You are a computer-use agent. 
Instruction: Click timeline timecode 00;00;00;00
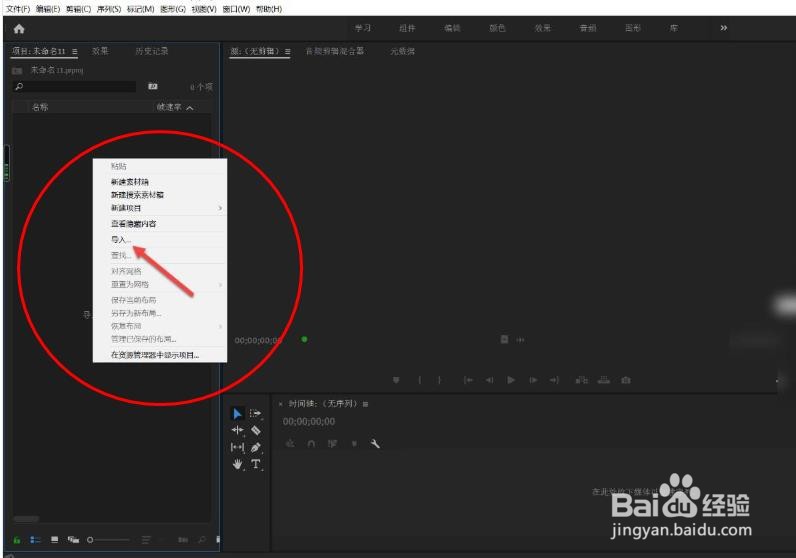pyautogui.click(x=309, y=421)
